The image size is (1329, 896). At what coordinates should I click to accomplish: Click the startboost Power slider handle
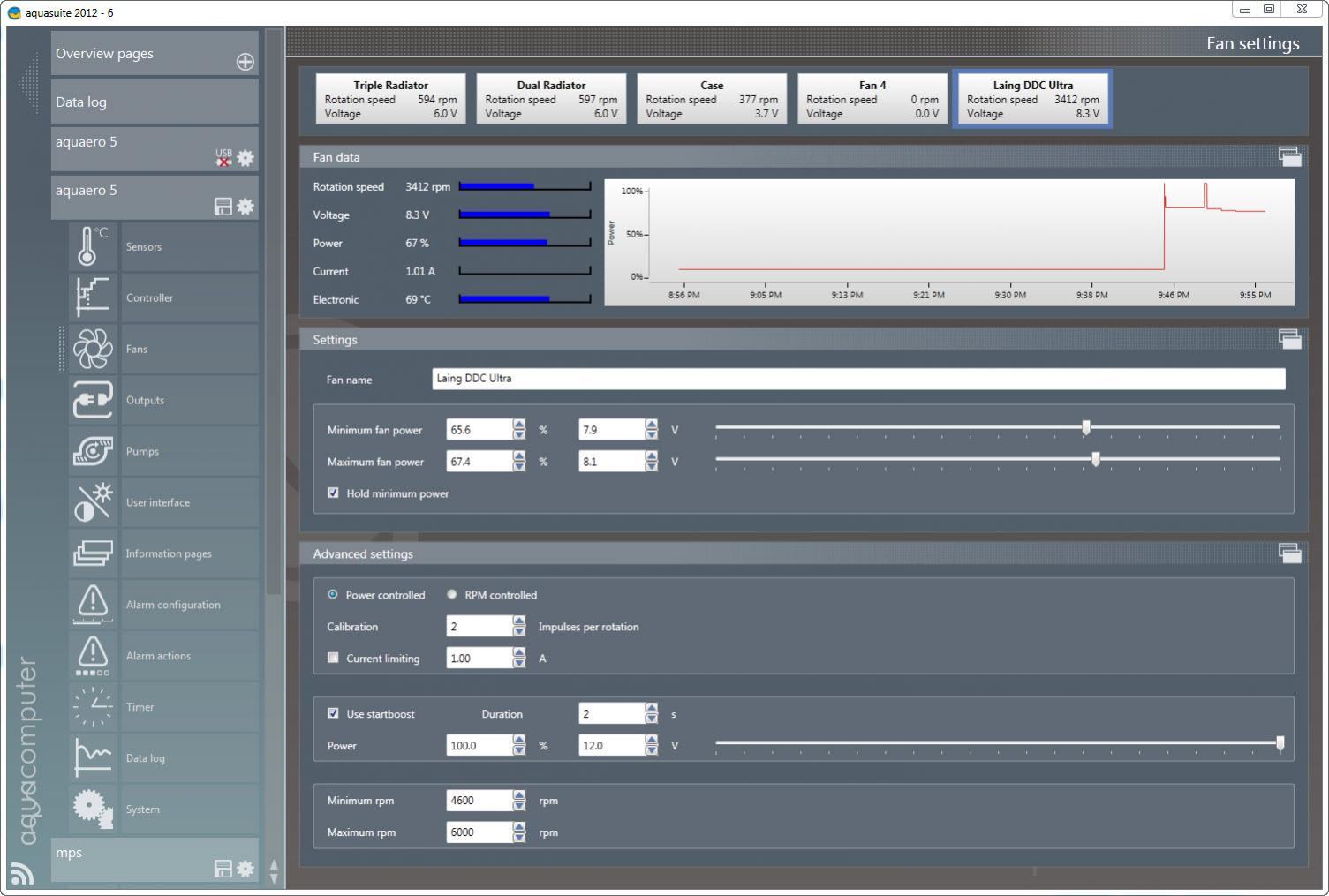tap(1280, 743)
